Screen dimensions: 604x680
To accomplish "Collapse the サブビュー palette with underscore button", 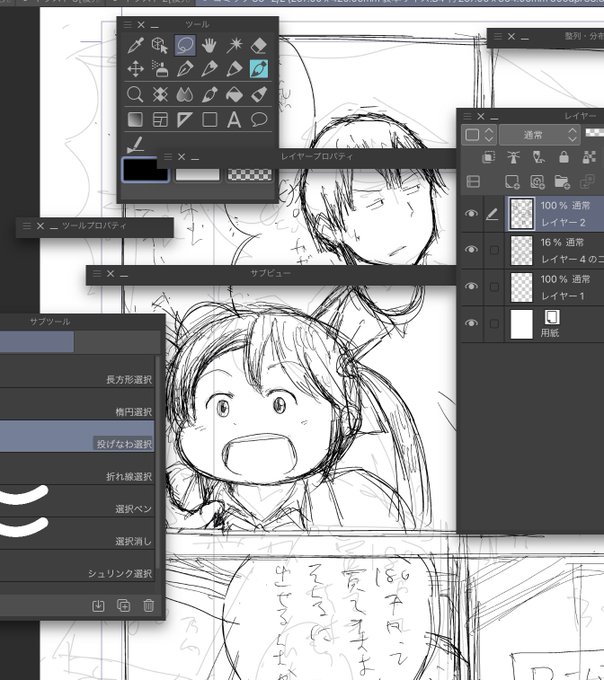I will 124,275.
